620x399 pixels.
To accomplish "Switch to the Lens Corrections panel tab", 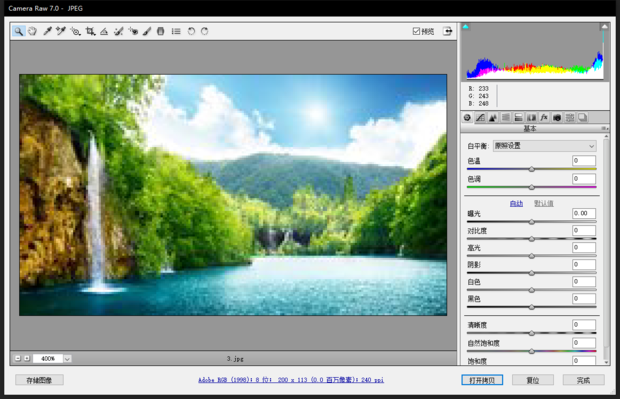I will [531, 117].
